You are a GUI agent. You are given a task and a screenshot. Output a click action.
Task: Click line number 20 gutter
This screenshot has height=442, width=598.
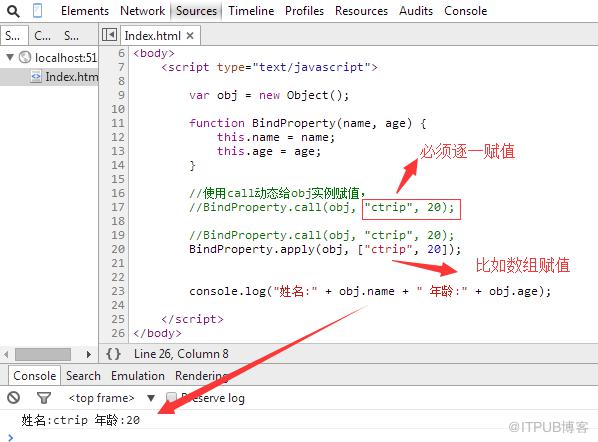(118, 249)
